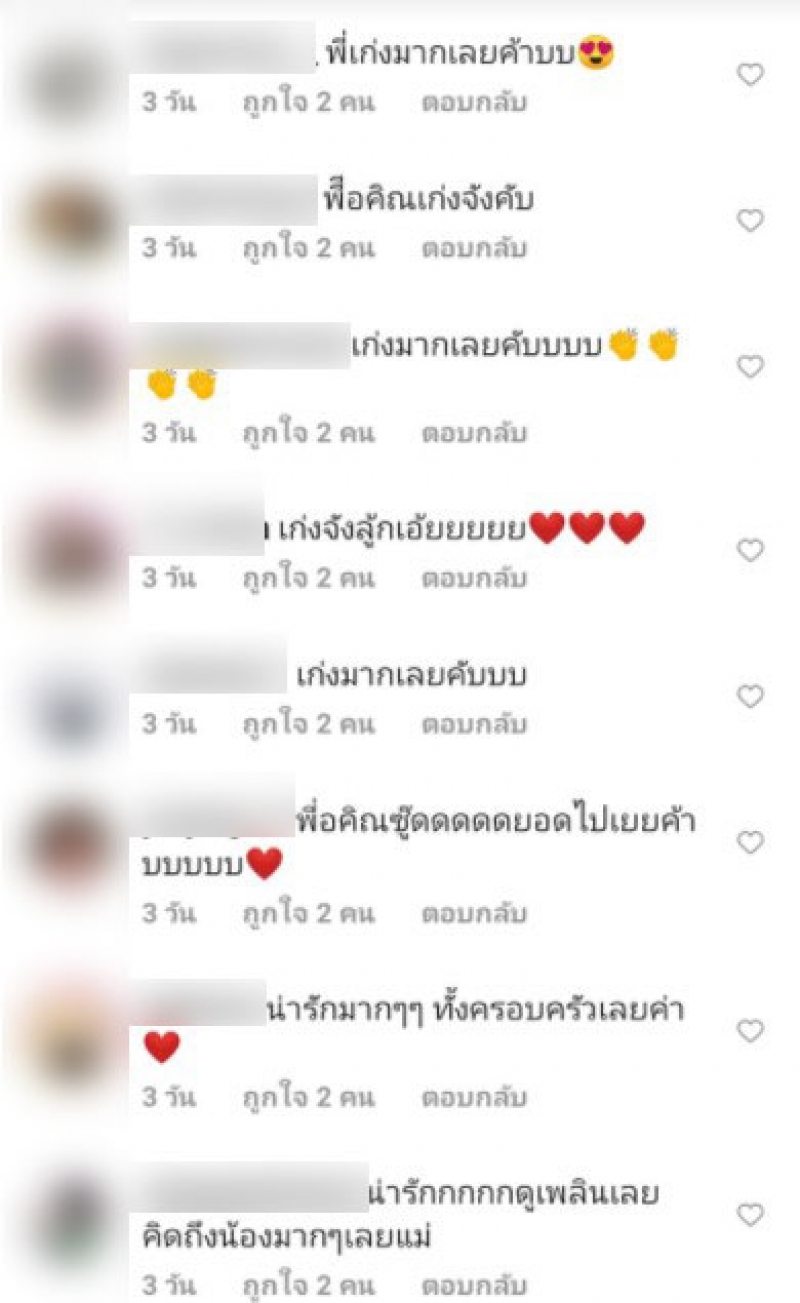The height and width of the screenshot is (1303, 800).
Task: Open the blurred username on the last comment
Action: pyautogui.click(x=250, y=1187)
